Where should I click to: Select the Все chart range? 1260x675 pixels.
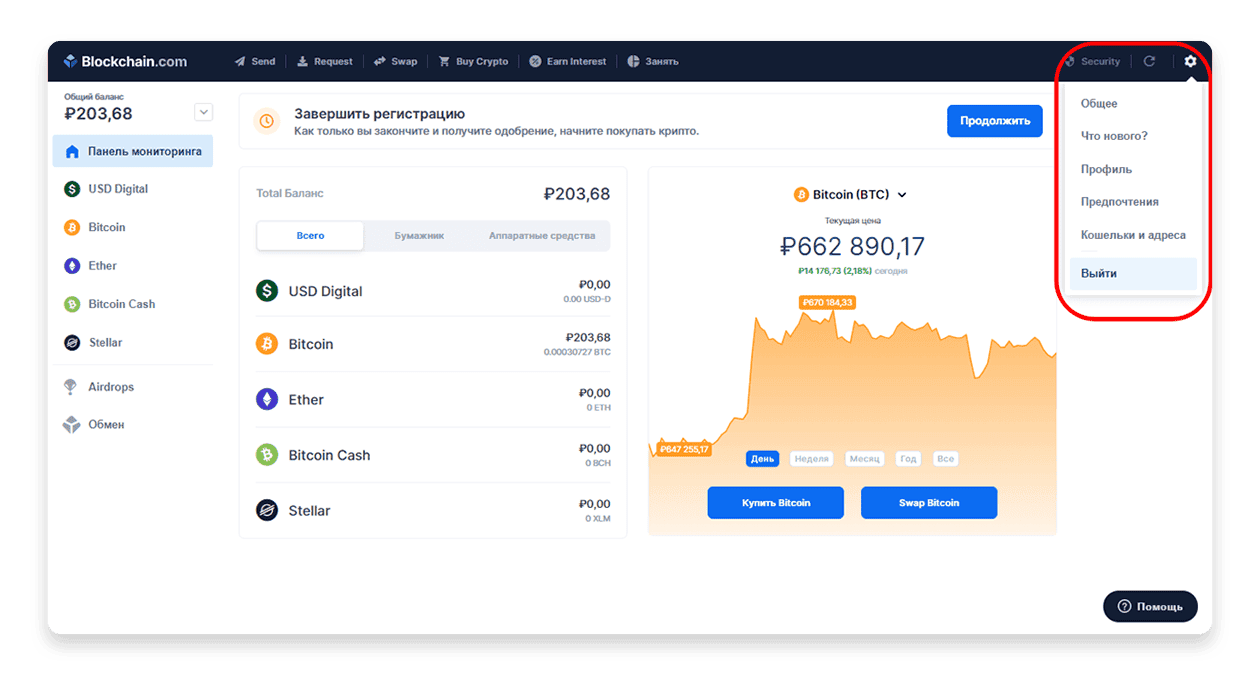945,459
